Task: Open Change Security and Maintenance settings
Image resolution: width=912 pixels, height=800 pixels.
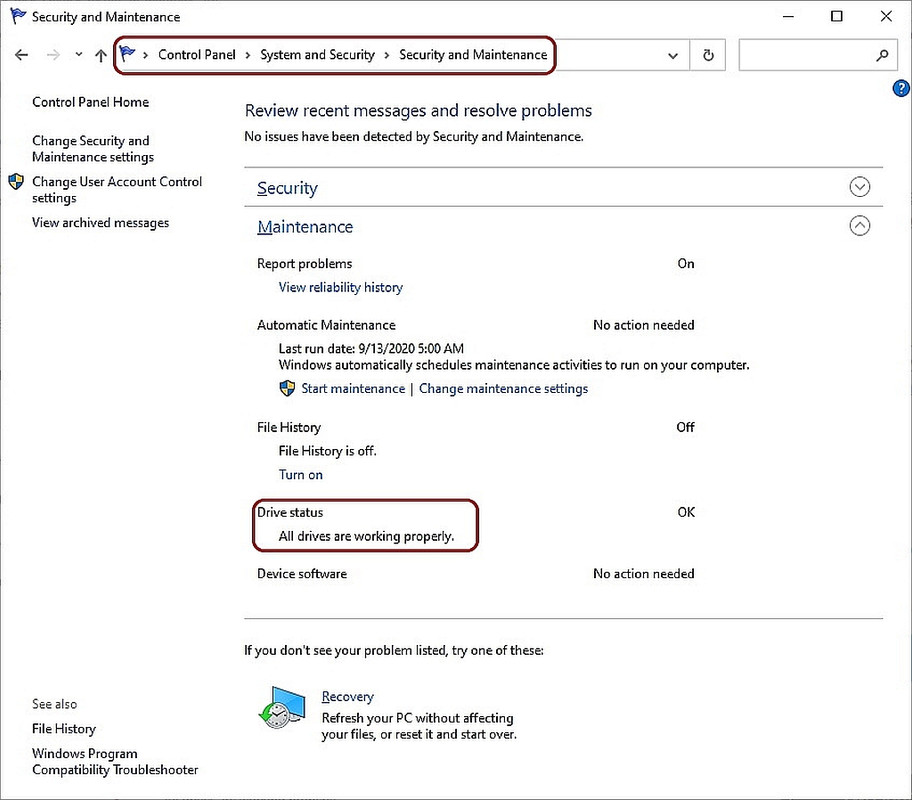Action: coord(93,149)
